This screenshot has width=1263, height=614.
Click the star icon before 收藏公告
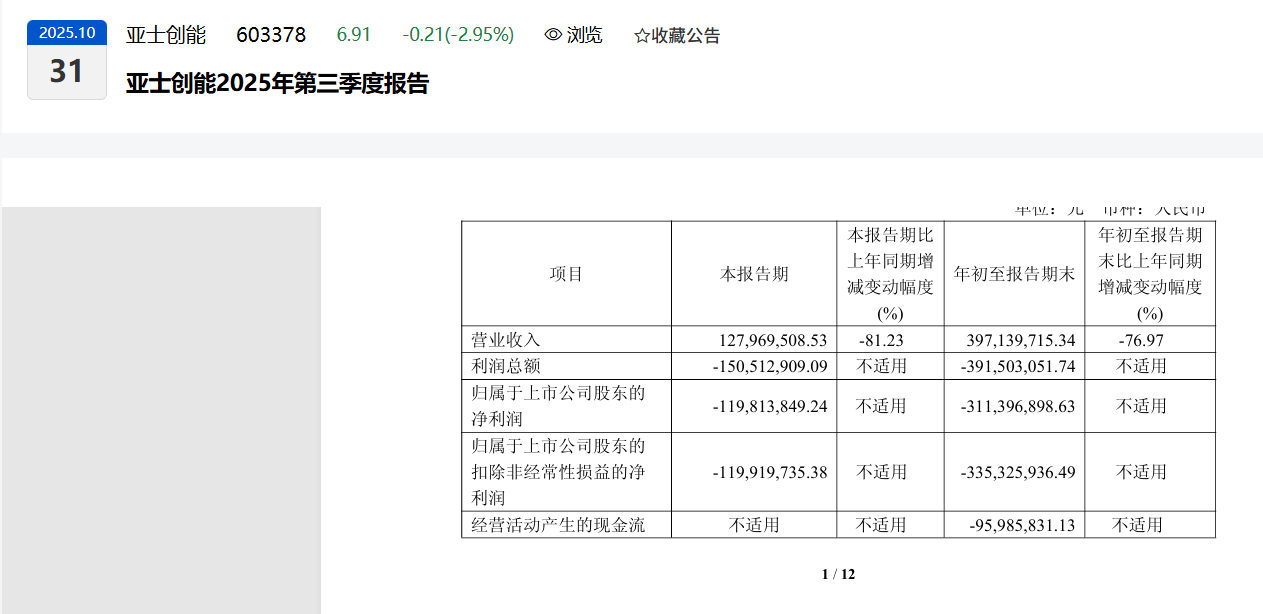pyautogui.click(x=642, y=36)
